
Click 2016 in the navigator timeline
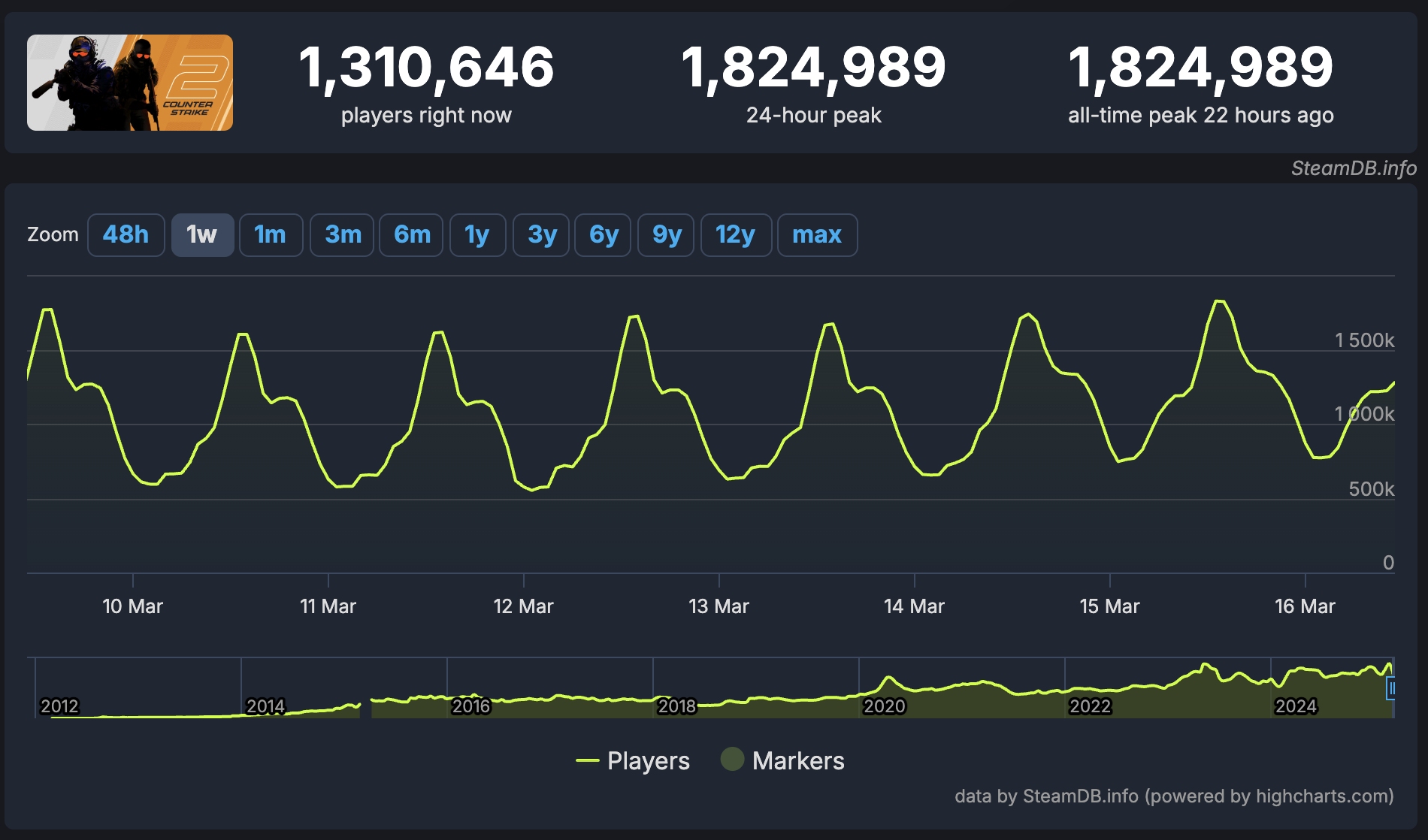[471, 706]
